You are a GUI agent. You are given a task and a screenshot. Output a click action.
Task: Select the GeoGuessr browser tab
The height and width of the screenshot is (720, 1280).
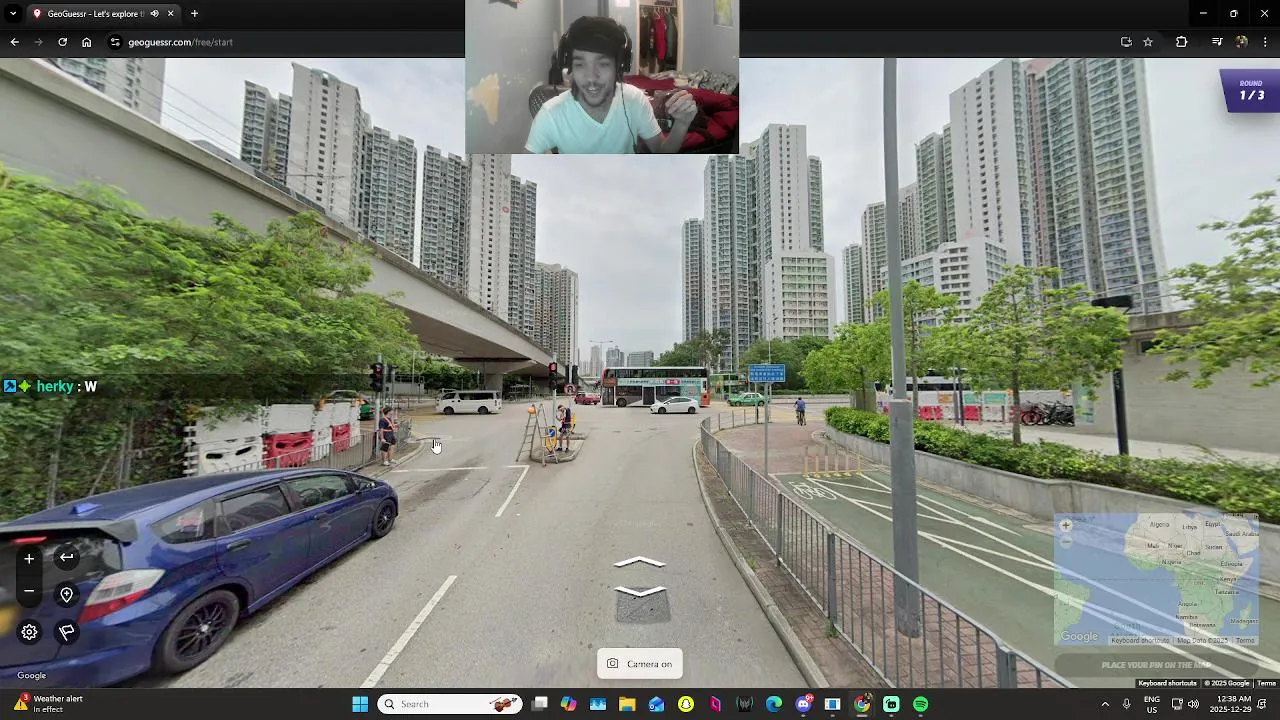click(103, 14)
